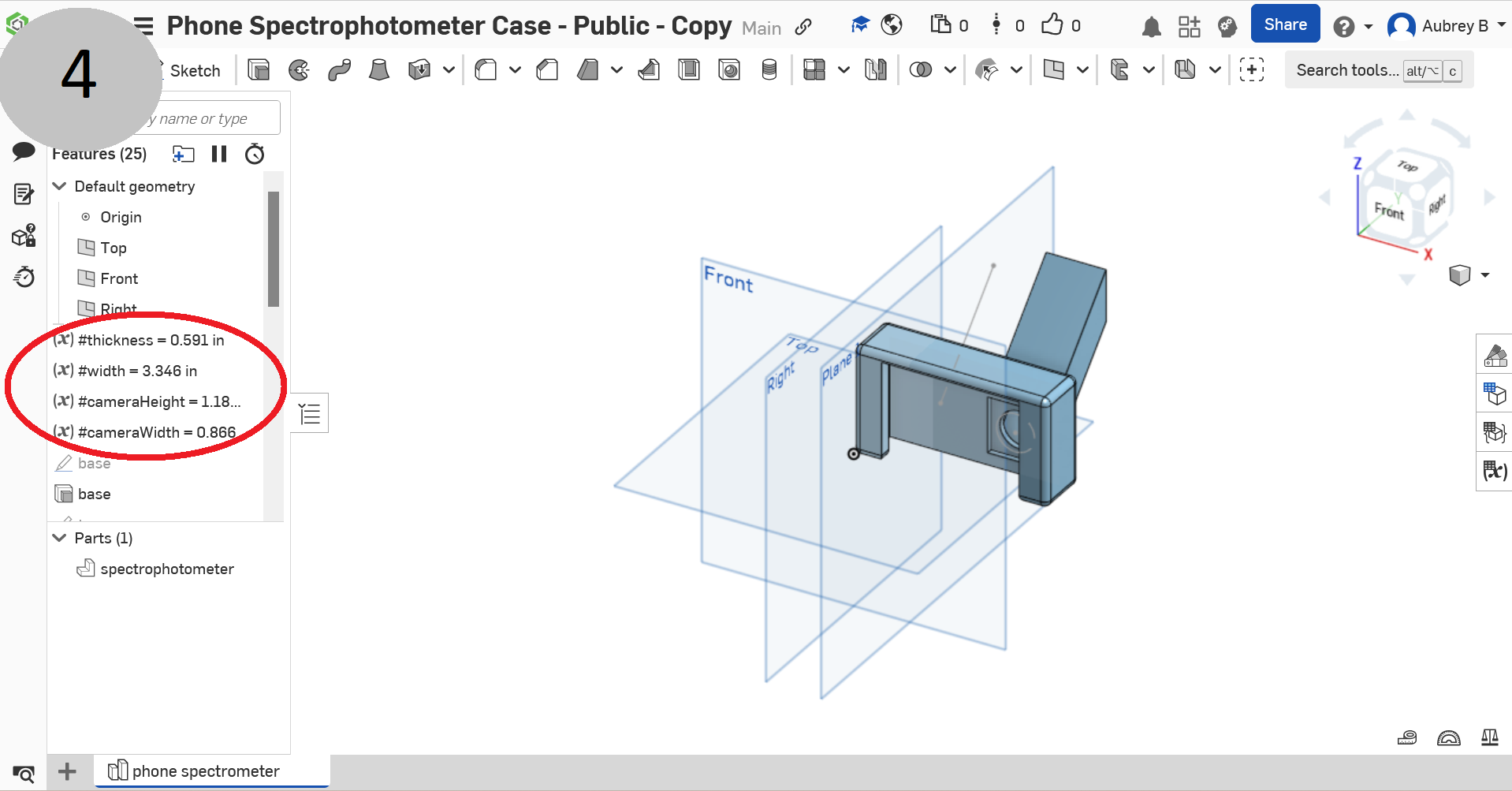The image size is (1512, 791).
Task: Toggle the feature list collapse button
Action: (310, 413)
